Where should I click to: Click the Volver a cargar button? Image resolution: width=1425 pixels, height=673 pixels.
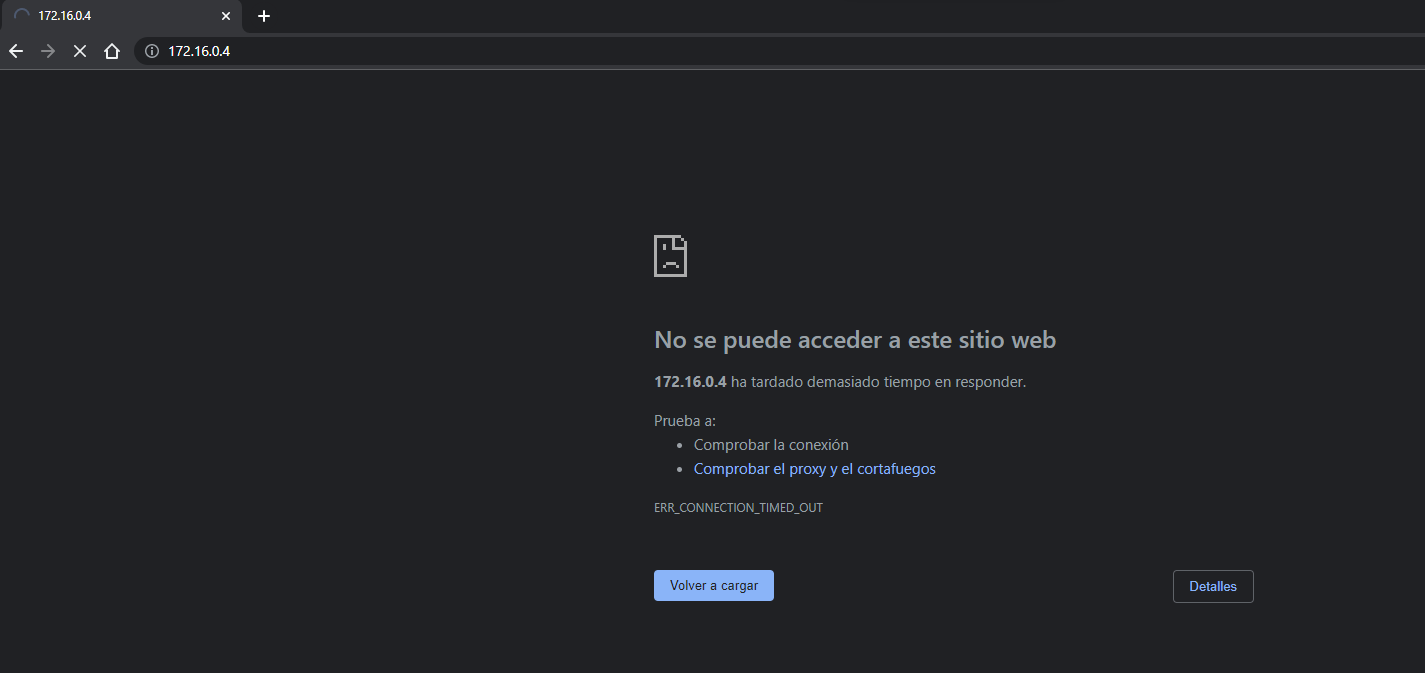point(714,586)
